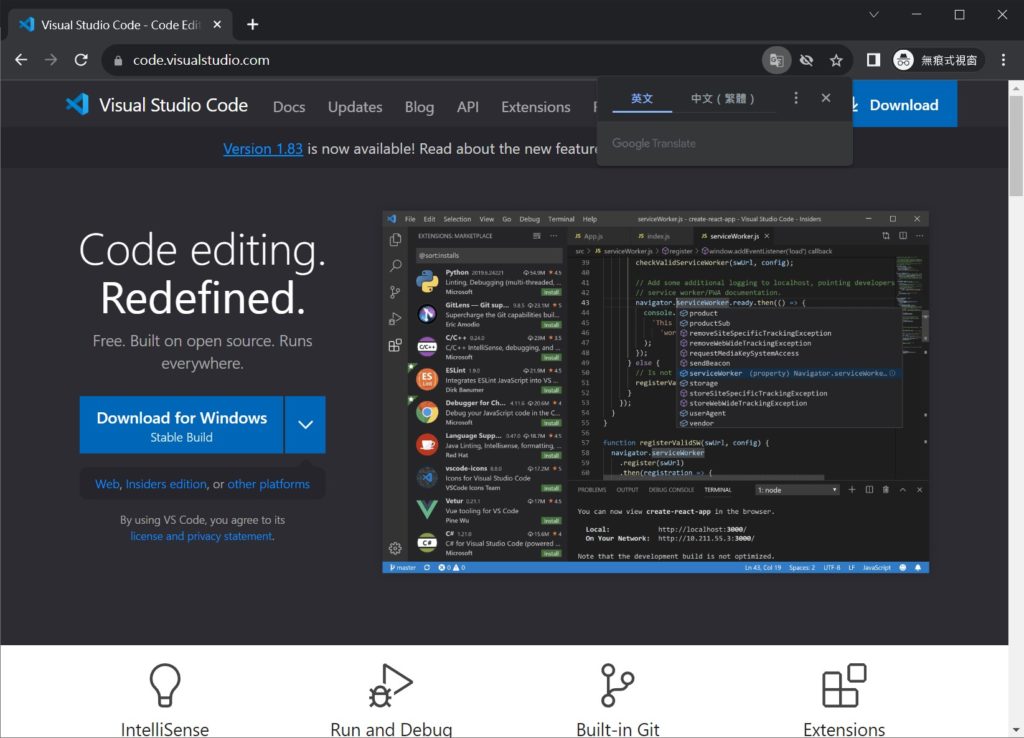Viewport: 1024px width, 738px height.
Task: Click the forward navigation arrow
Action: [x=51, y=60]
